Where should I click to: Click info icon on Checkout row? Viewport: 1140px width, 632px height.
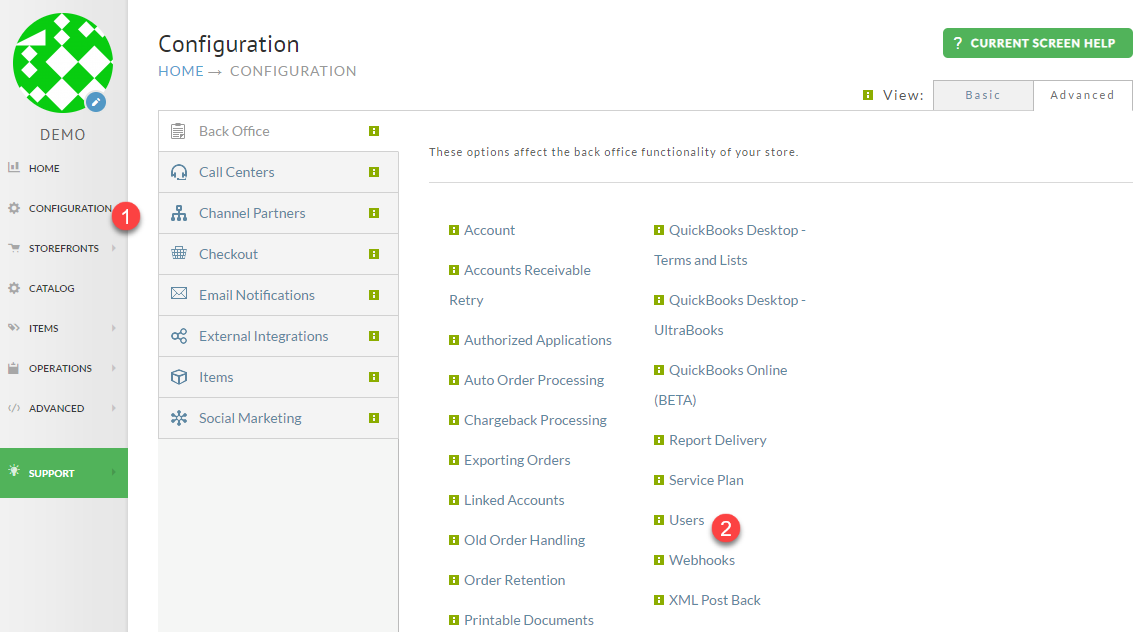[374, 254]
